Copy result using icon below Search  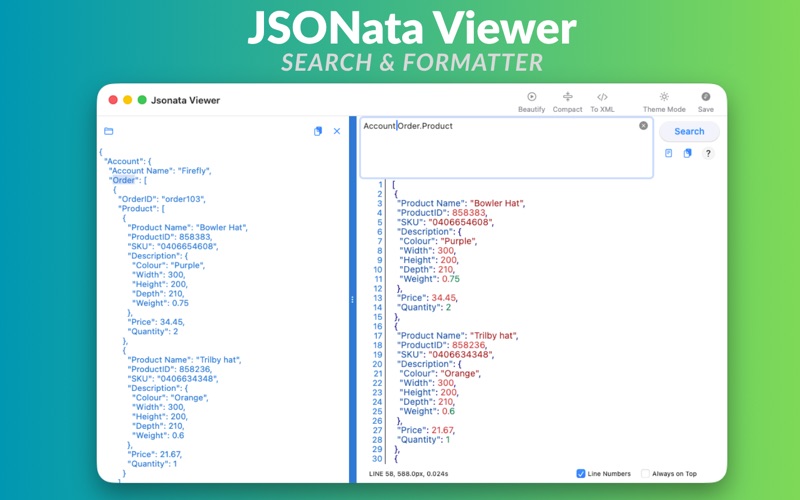point(687,153)
